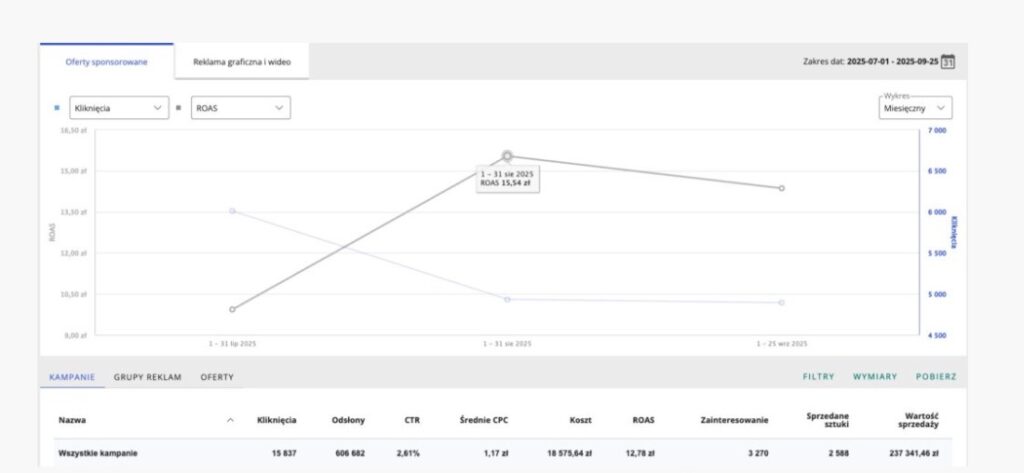This screenshot has width=1024, height=473.
Task: Click the sort arrow beside Nazwa
Action: [231, 420]
